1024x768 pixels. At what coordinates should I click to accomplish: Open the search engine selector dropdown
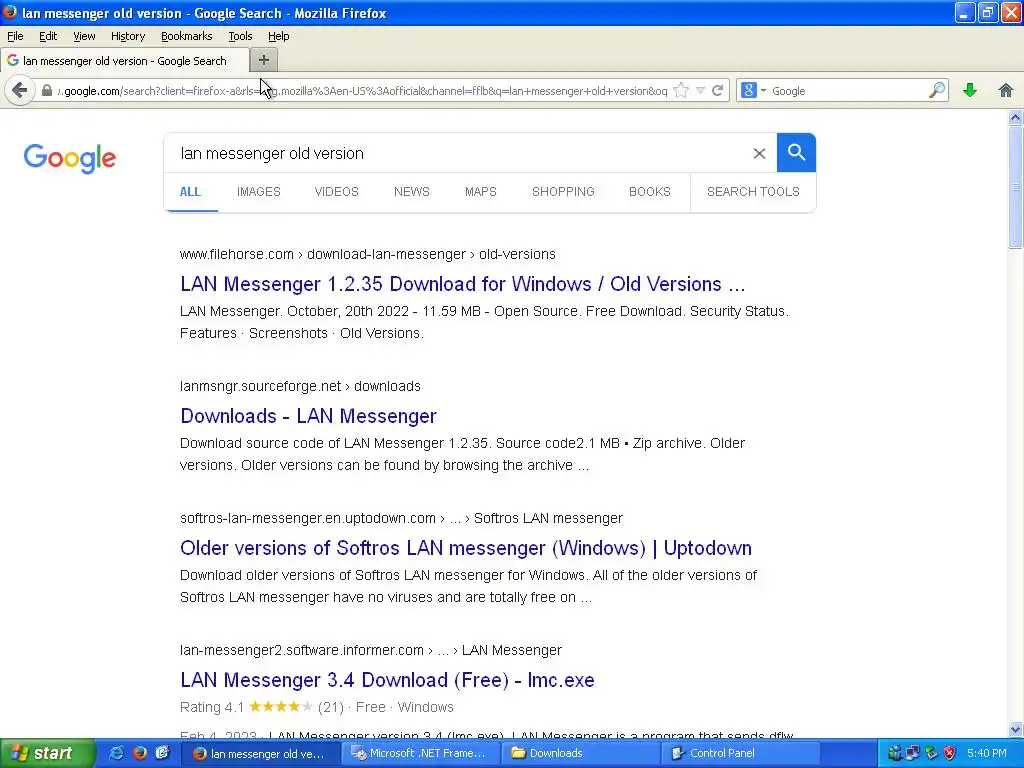753,91
